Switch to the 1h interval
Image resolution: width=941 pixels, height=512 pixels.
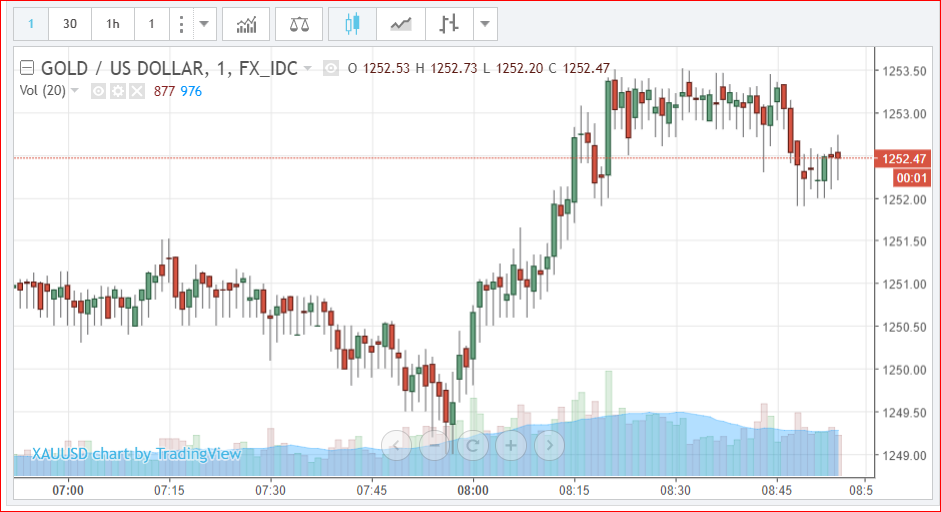[x=113, y=24]
